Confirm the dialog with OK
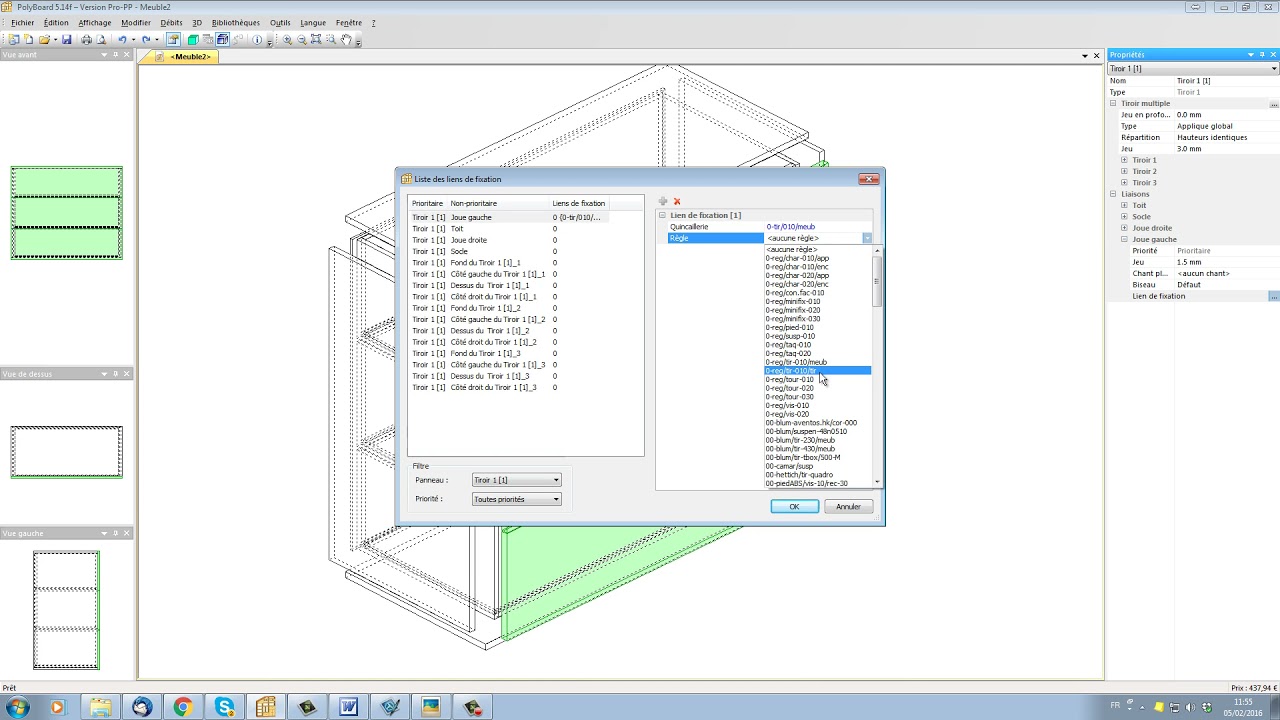Image resolution: width=1280 pixels, height=720 pixels. coord(794,507)
